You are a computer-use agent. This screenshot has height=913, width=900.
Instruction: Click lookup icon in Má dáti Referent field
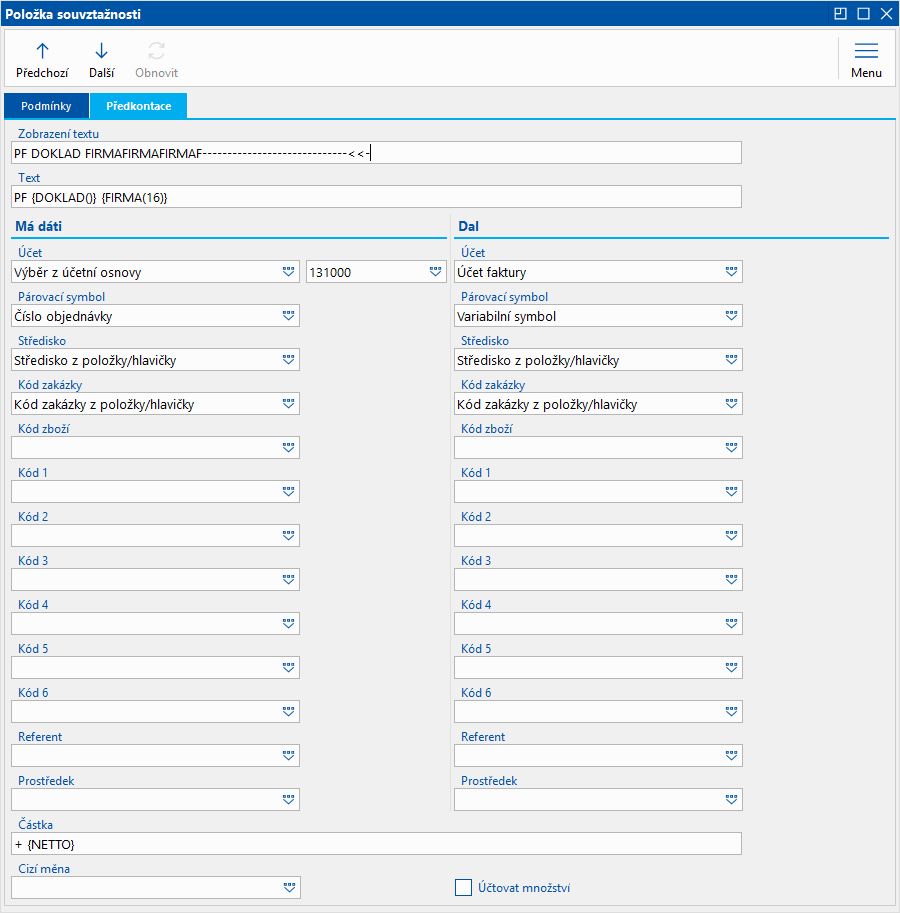pos(289,756)
